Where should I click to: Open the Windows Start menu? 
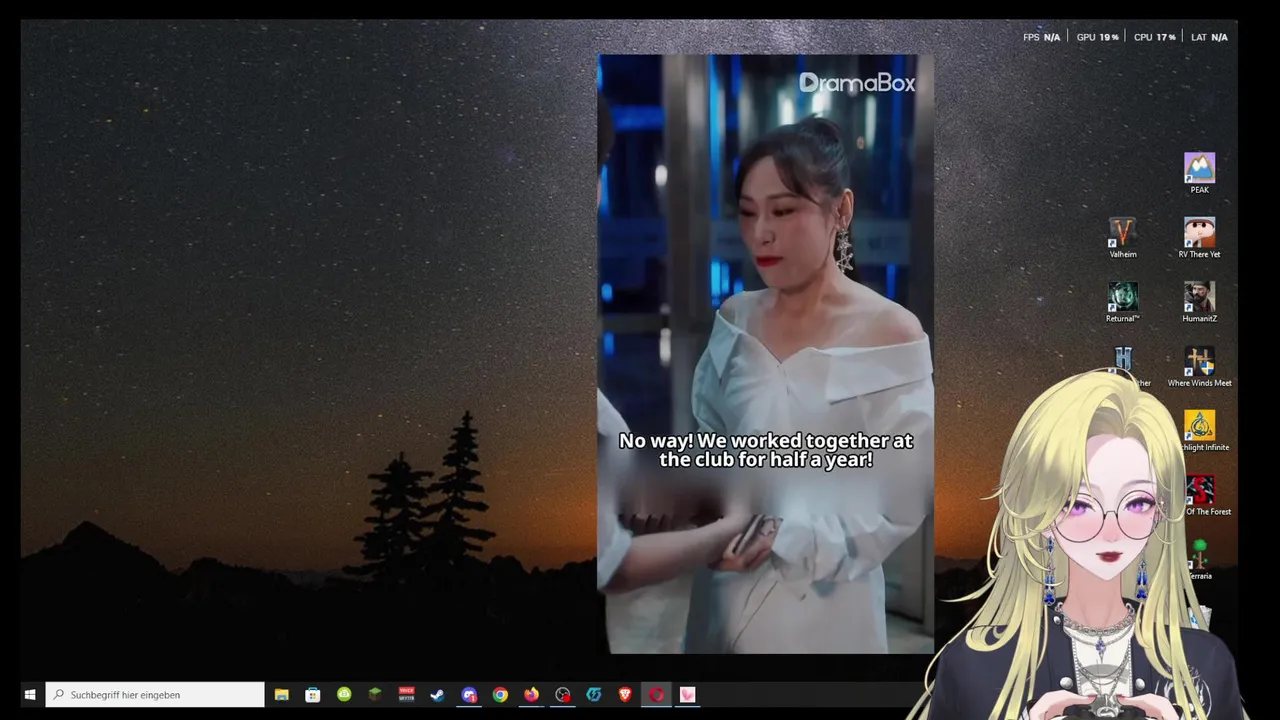[x=30, y=694]
